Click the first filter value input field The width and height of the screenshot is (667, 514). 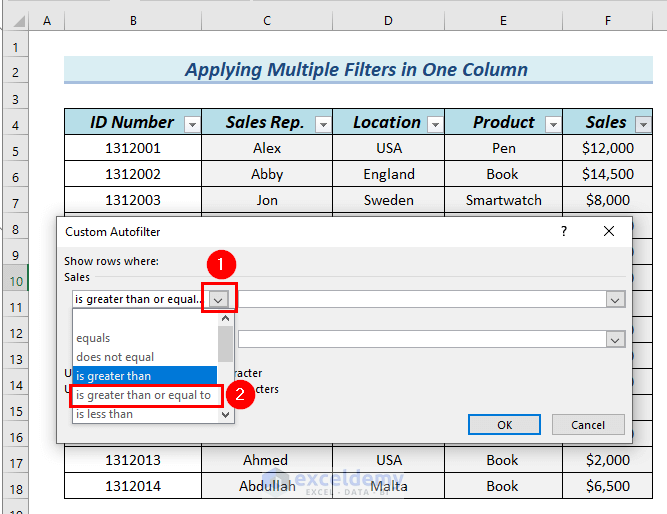(x=420, y=299)
